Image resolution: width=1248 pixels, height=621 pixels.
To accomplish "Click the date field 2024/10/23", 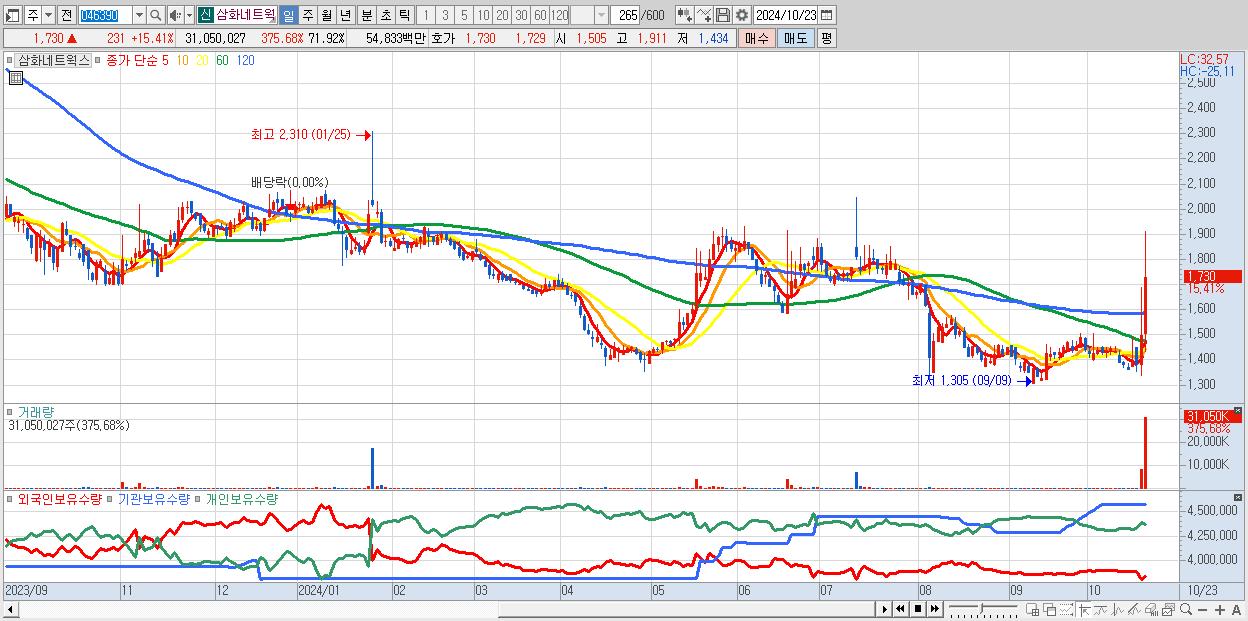I will point(787,15).
